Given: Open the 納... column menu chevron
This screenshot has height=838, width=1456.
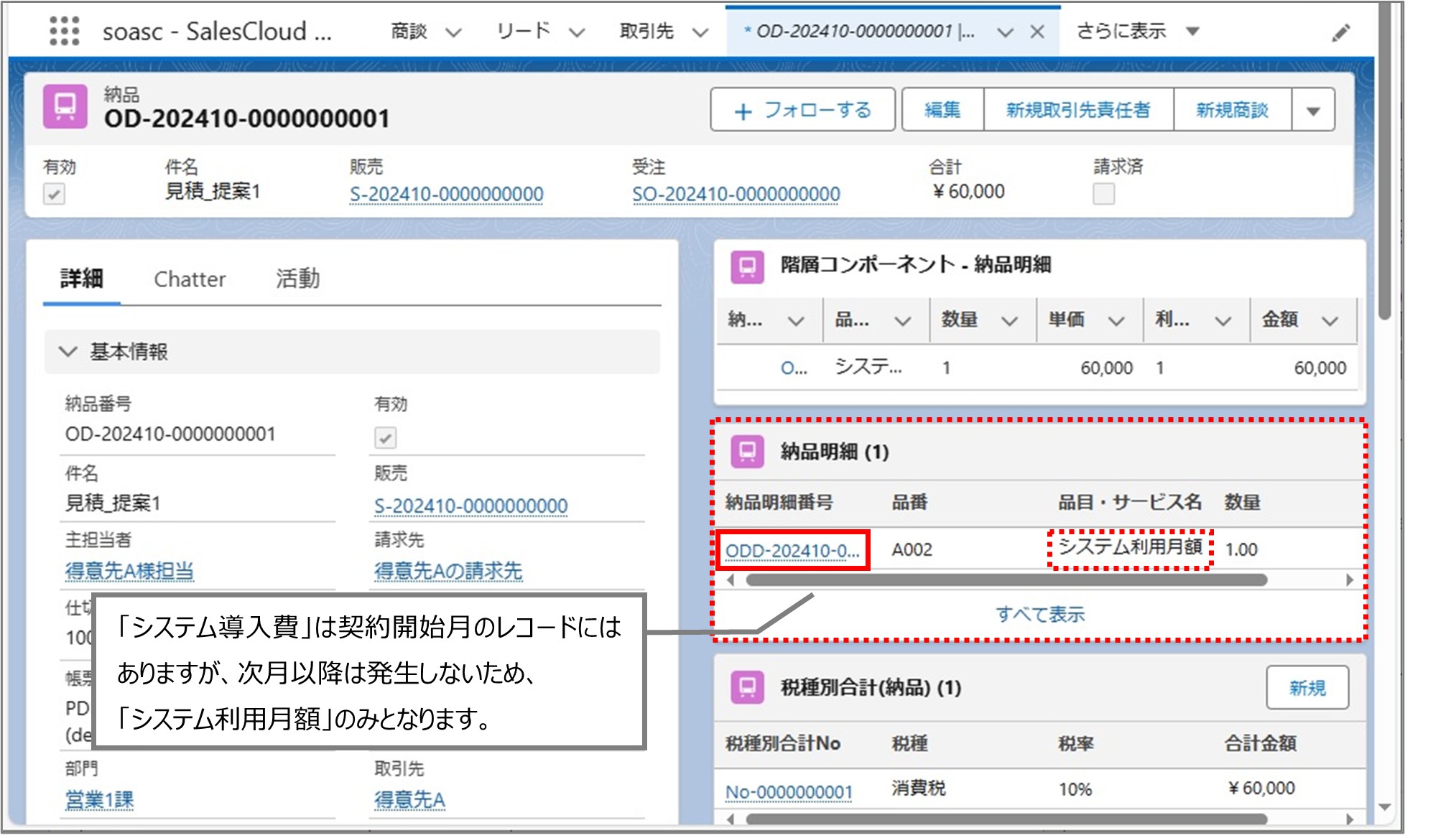Looking at the screenshot, I should pos(796,321).
